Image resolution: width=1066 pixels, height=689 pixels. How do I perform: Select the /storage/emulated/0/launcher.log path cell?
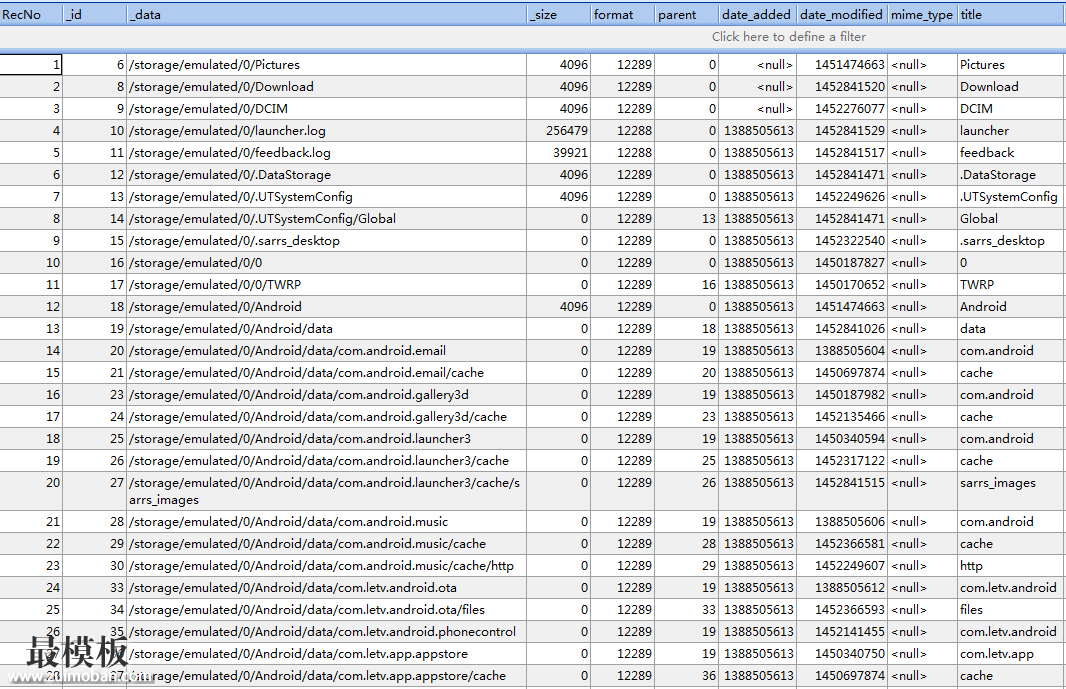coord(327,131)
